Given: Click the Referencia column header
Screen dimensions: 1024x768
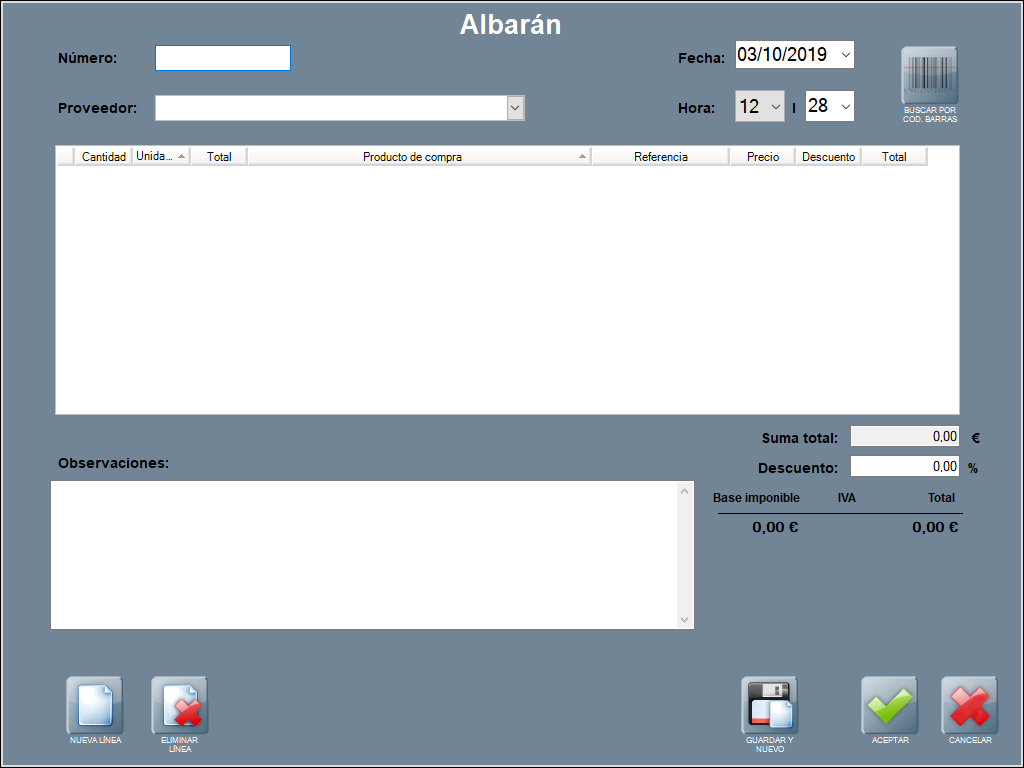Looking at the screenshot, I should (660, 157).
